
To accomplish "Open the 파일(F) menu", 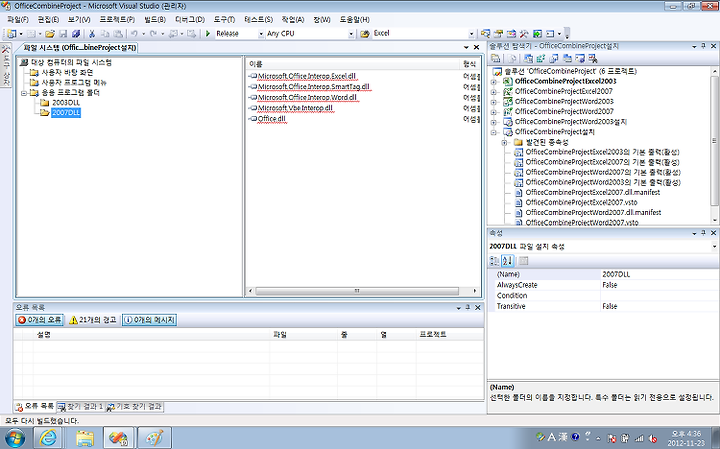I will coord(17,19).
